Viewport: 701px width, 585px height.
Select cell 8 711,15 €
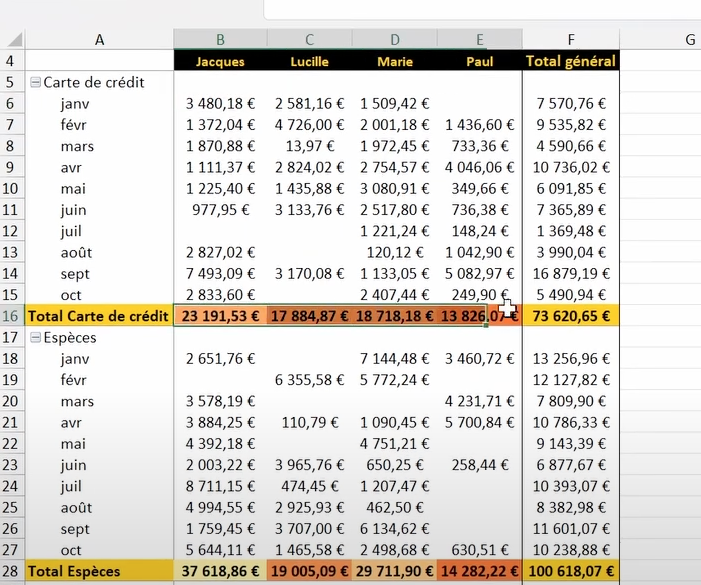(x=220, y=486)
